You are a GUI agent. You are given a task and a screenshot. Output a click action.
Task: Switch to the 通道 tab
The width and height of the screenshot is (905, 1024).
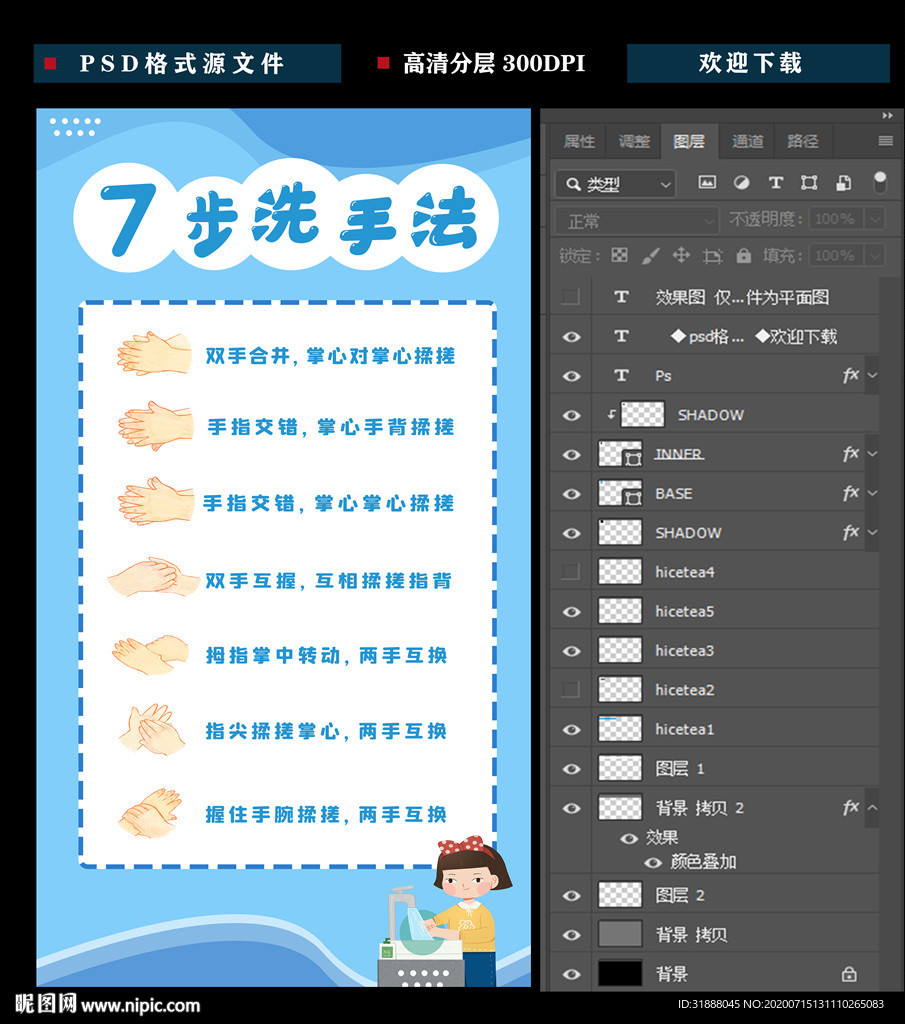click(x=747, y=141)
